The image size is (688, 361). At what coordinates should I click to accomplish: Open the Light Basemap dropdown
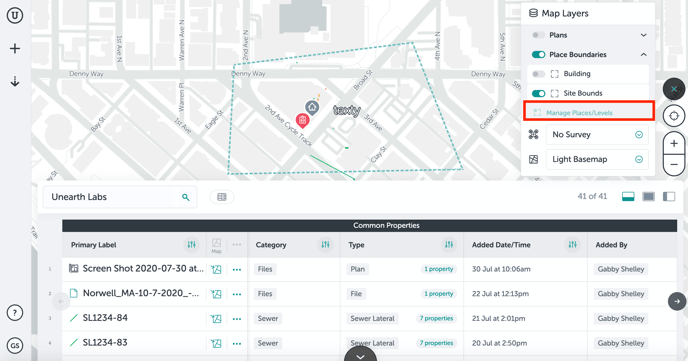click(x=597, y=159)
